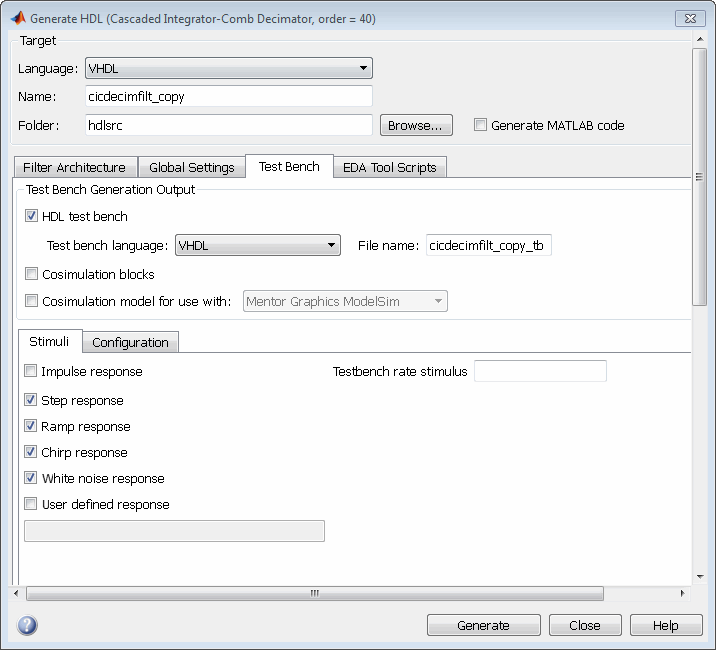Click the Browse... folder button

click(416, 125)
